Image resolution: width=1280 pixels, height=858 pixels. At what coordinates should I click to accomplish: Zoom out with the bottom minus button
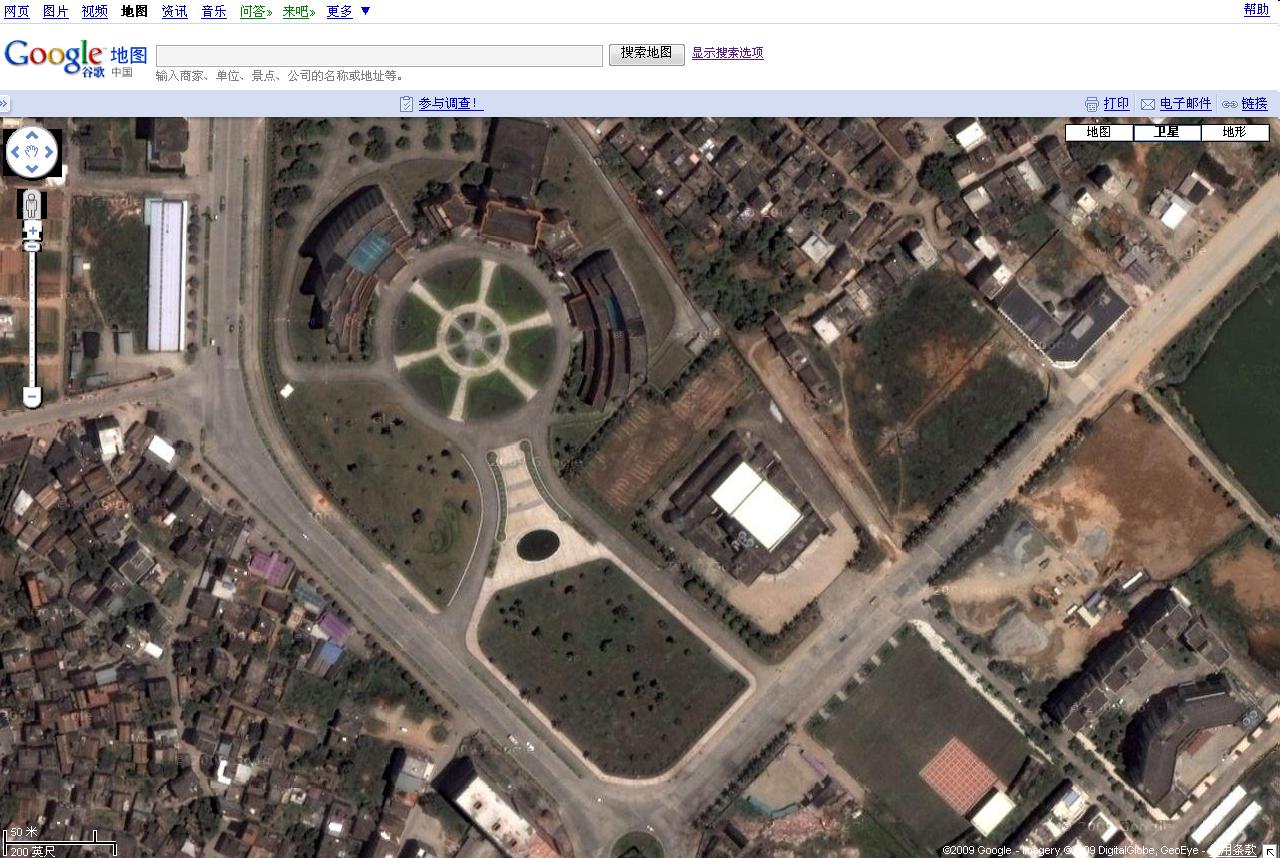pyautogui.click(x=32, y=397)
